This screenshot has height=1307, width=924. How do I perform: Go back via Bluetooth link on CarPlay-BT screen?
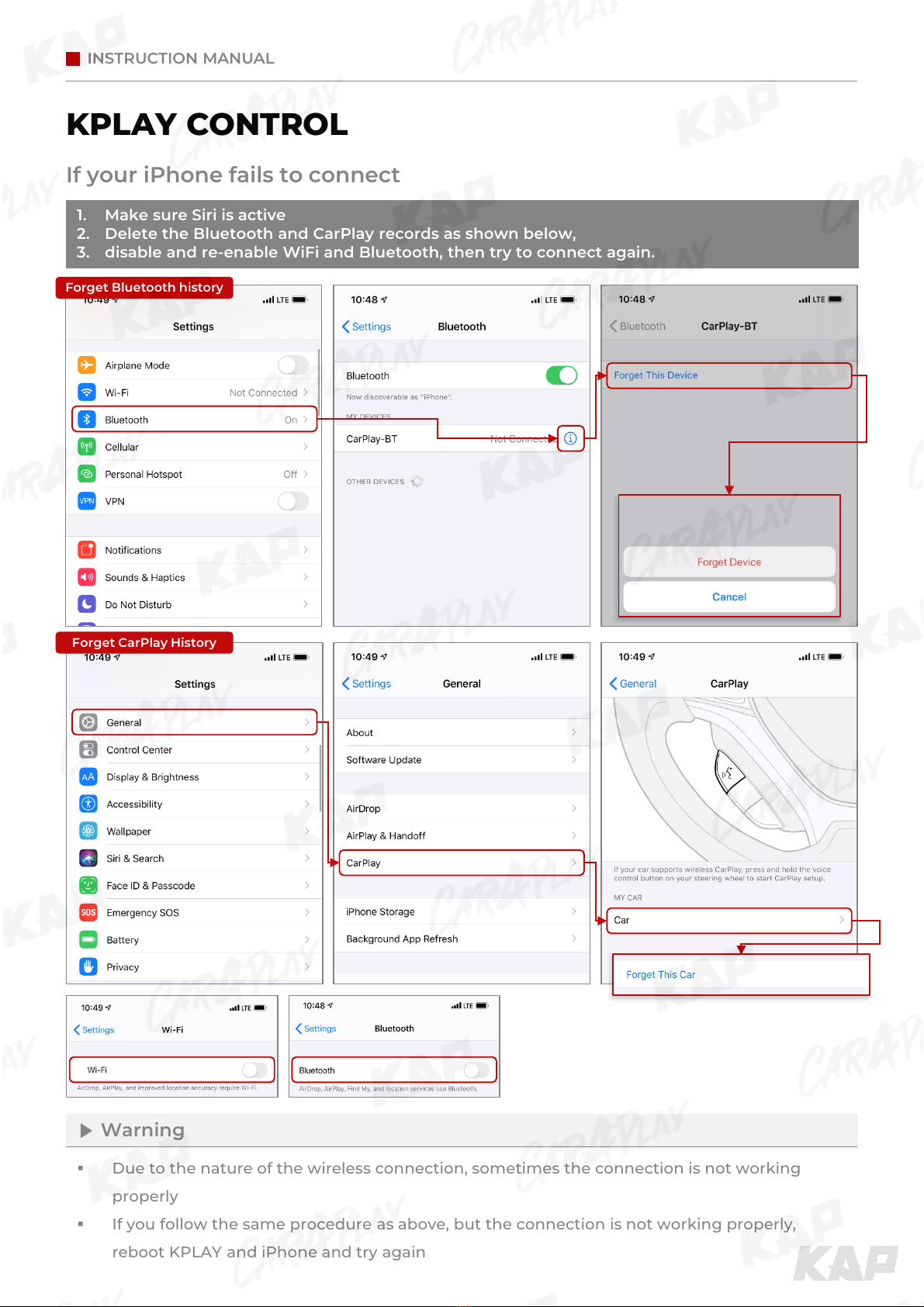pos(638,327)
